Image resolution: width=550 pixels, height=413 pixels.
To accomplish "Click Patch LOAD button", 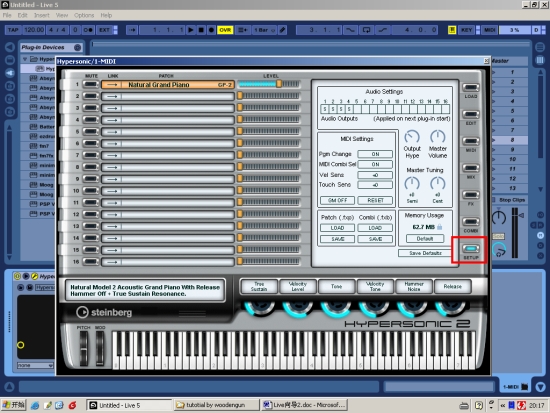I will pyautogui.click(x=337, y=228).
